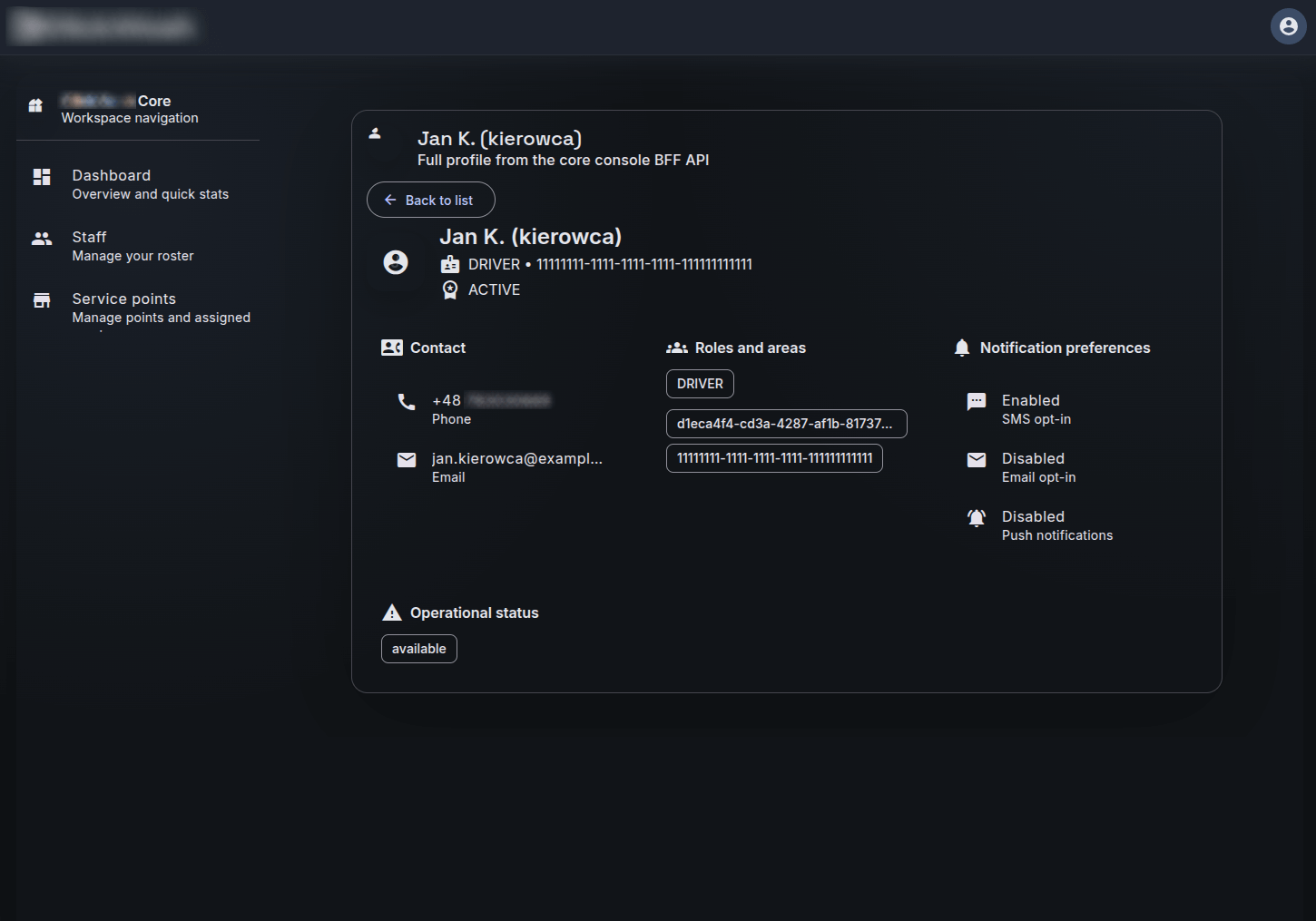This screenshot has height=921, width=1316.
Task: Click the jan.kierowca email address
Action: coord(516,459)
